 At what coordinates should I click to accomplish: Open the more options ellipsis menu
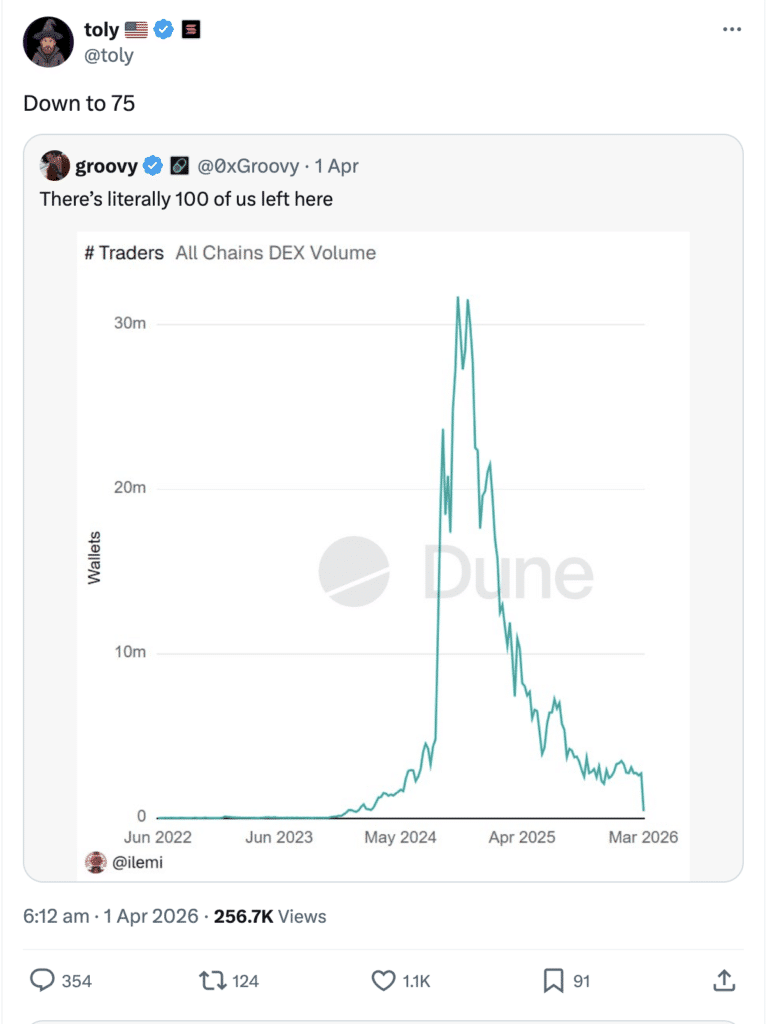[x=733, y=29]
